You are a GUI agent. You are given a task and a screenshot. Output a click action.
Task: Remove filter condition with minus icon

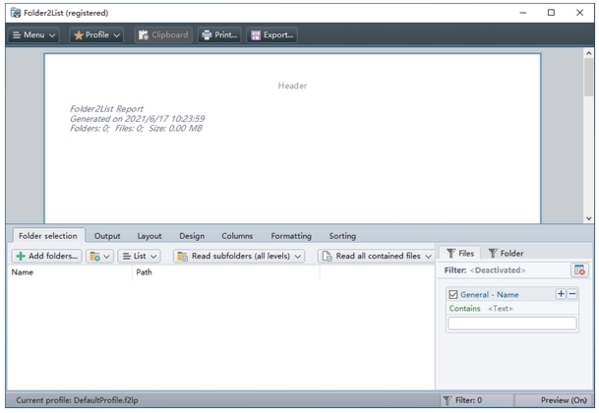(x=572, y=294)
